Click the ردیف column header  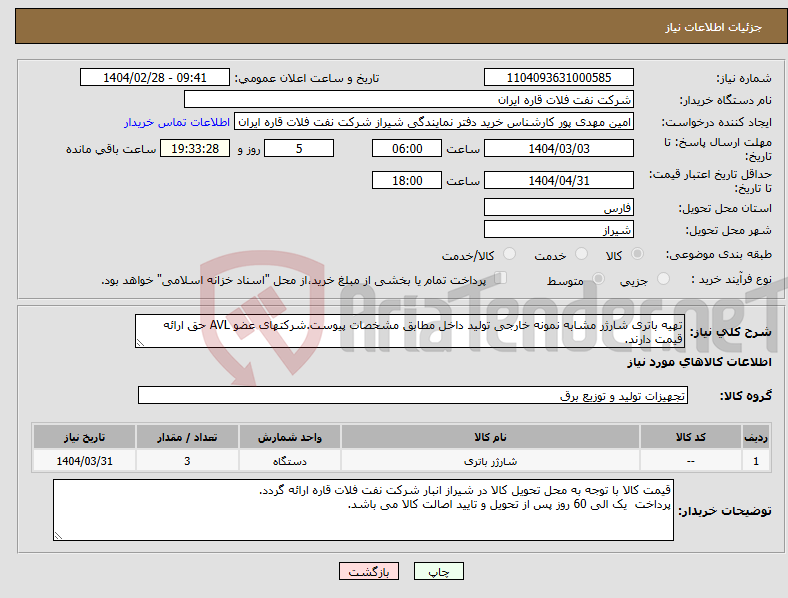pos(756,437)
